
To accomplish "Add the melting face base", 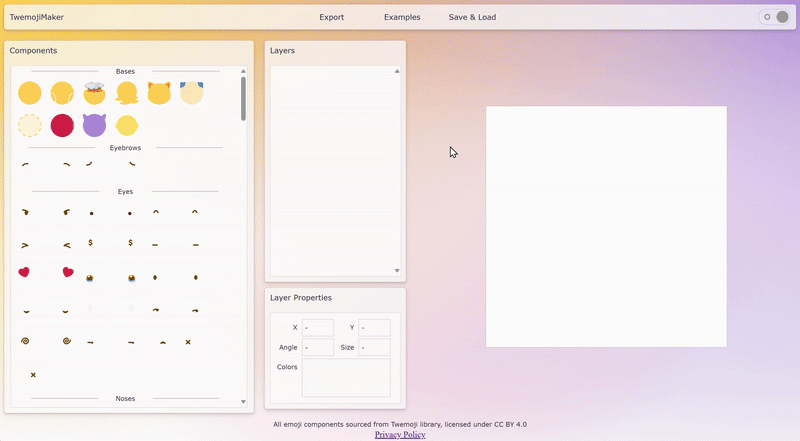I will 126,93.
